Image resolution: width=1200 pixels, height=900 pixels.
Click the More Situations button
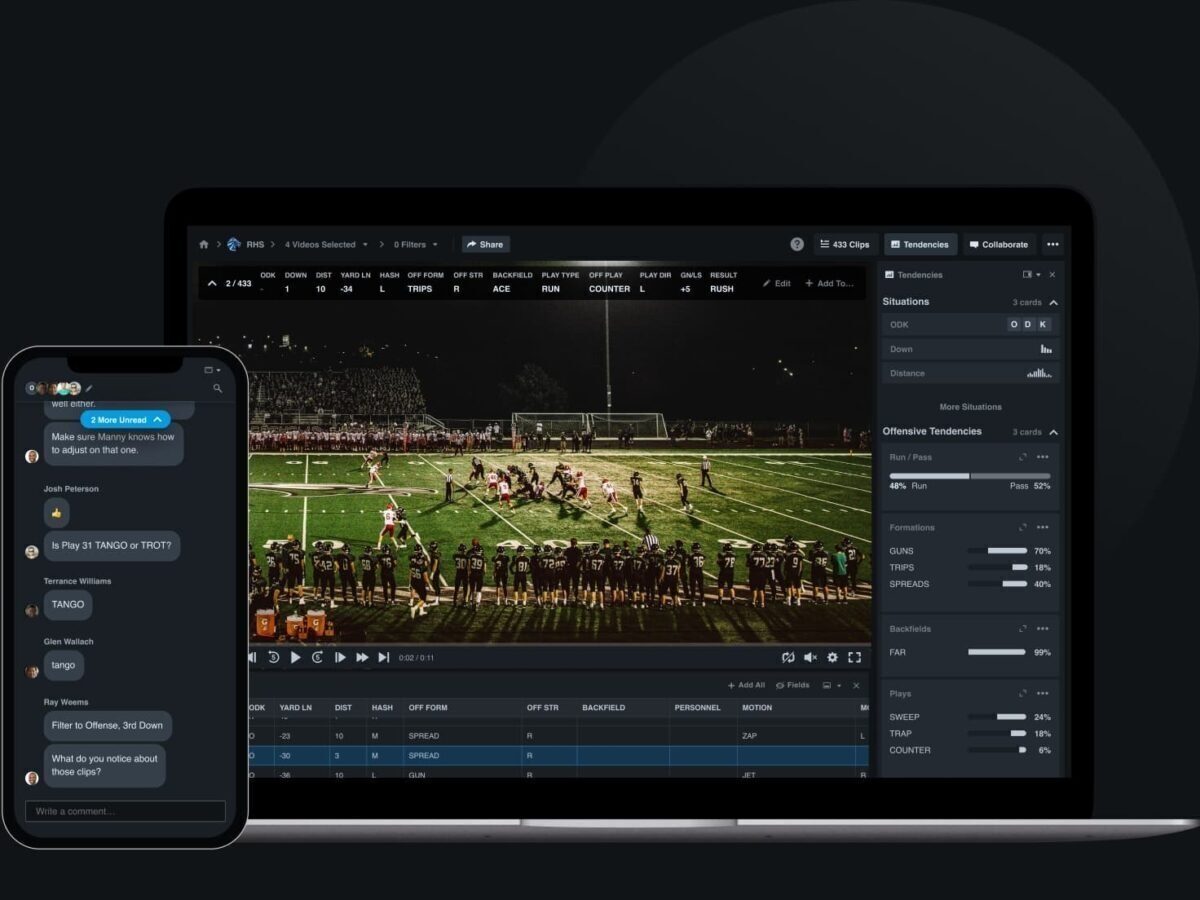click(x=970, y=407)
